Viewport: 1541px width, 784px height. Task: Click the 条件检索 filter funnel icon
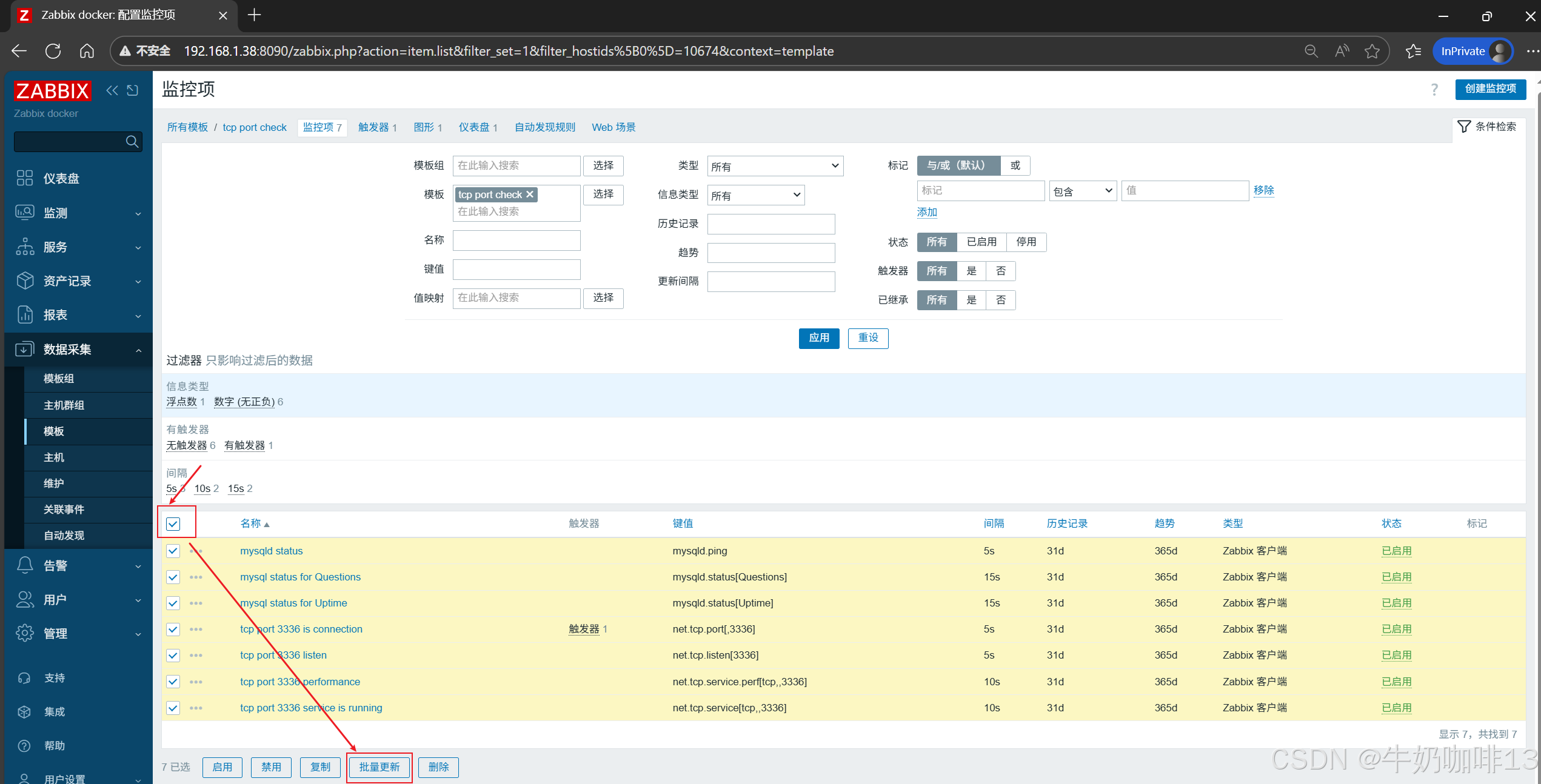[x=1464, y=126]
